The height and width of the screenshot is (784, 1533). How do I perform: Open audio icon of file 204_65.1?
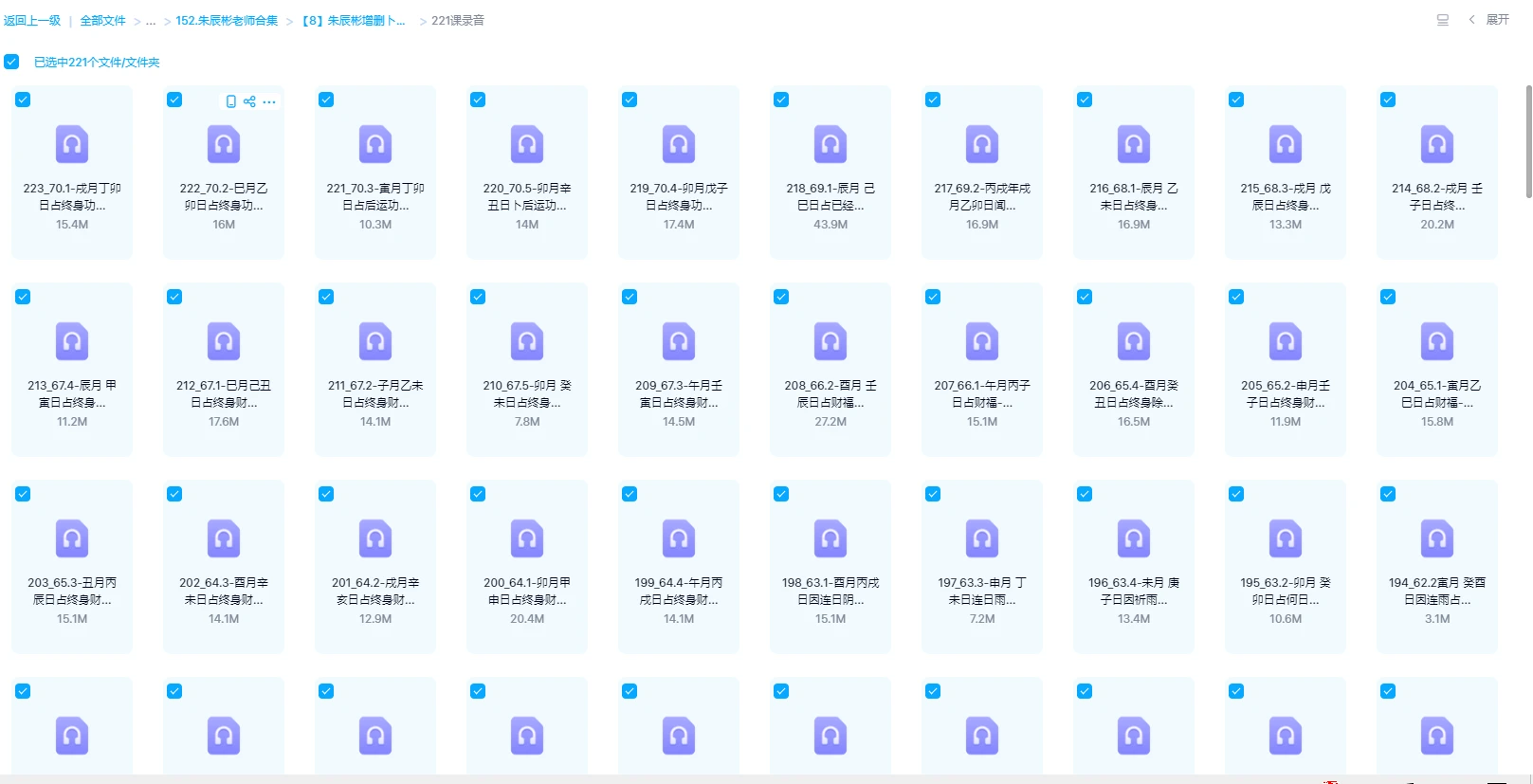click(1437, 341)
